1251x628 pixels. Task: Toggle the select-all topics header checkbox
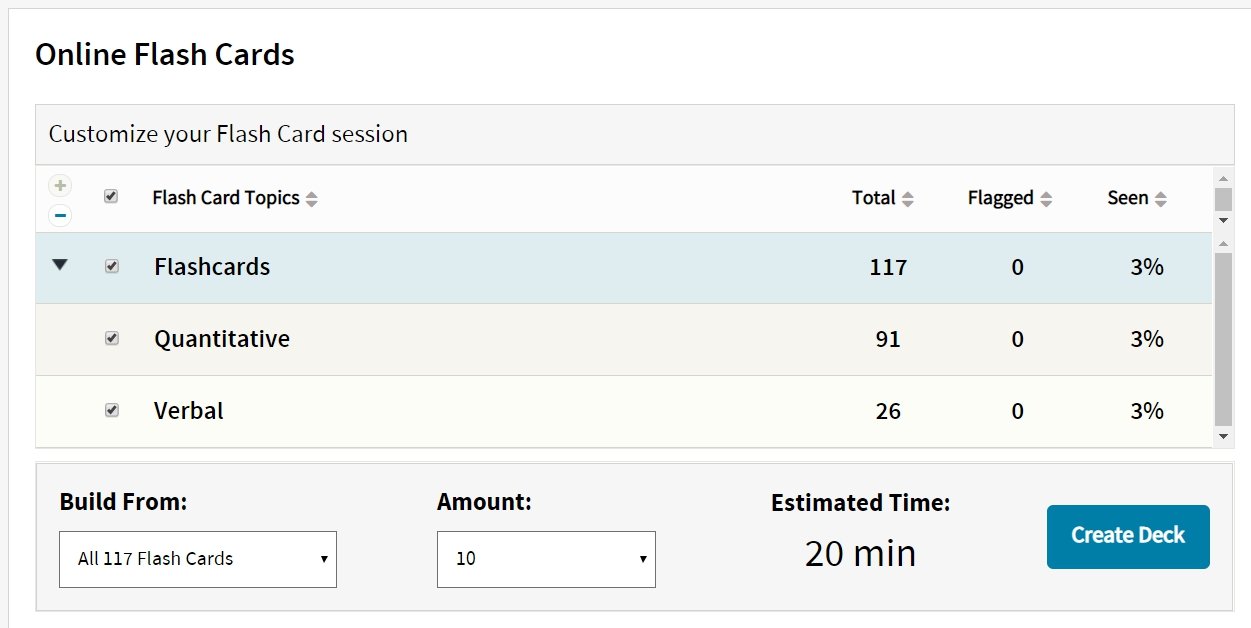111,197
